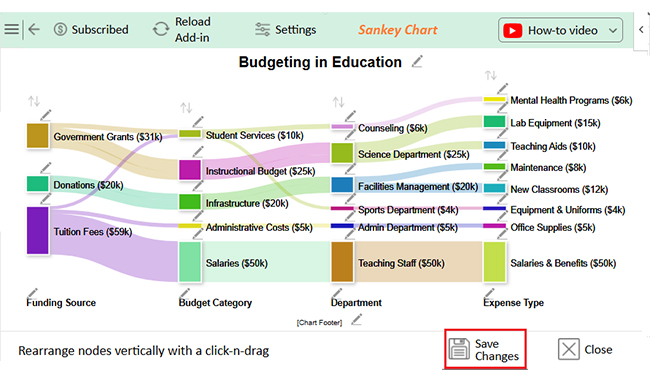Open Settings in the toolbar
The image size is (650, 382).
(285, 29)
